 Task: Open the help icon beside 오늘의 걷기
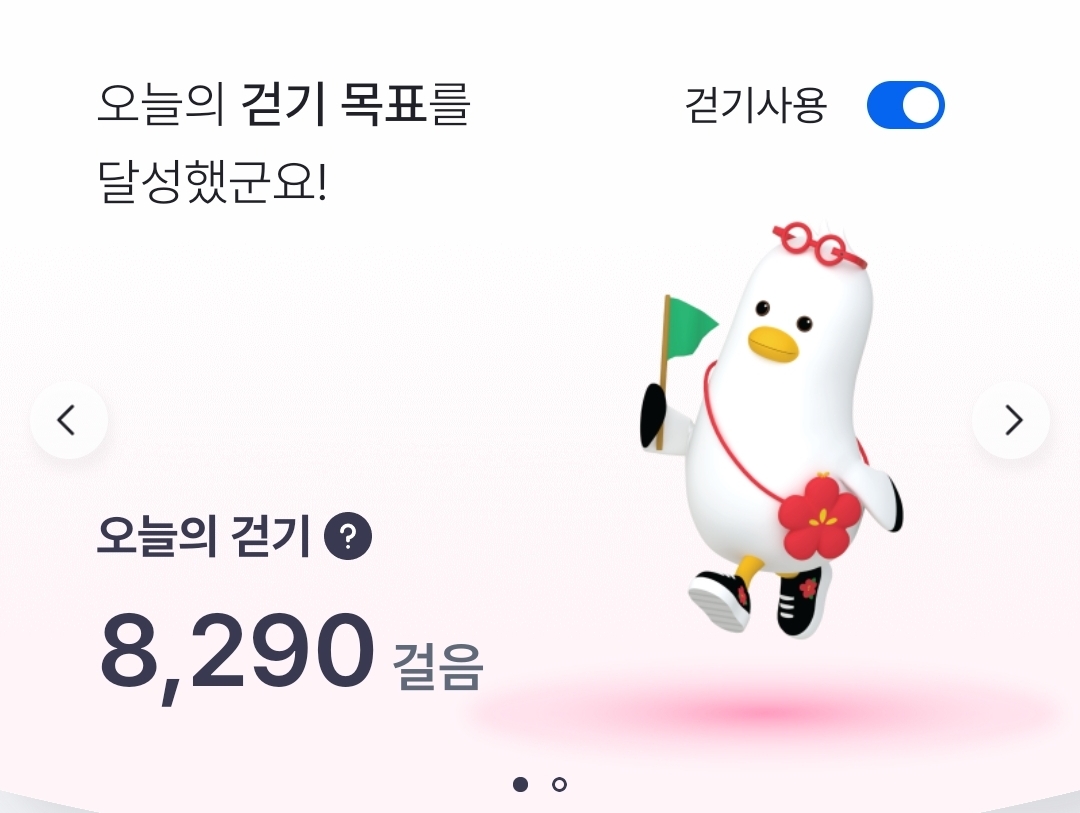point(348,535)
